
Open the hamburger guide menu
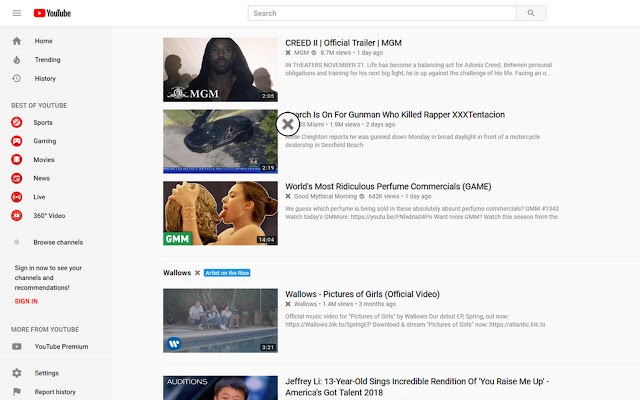coord(17,13)
